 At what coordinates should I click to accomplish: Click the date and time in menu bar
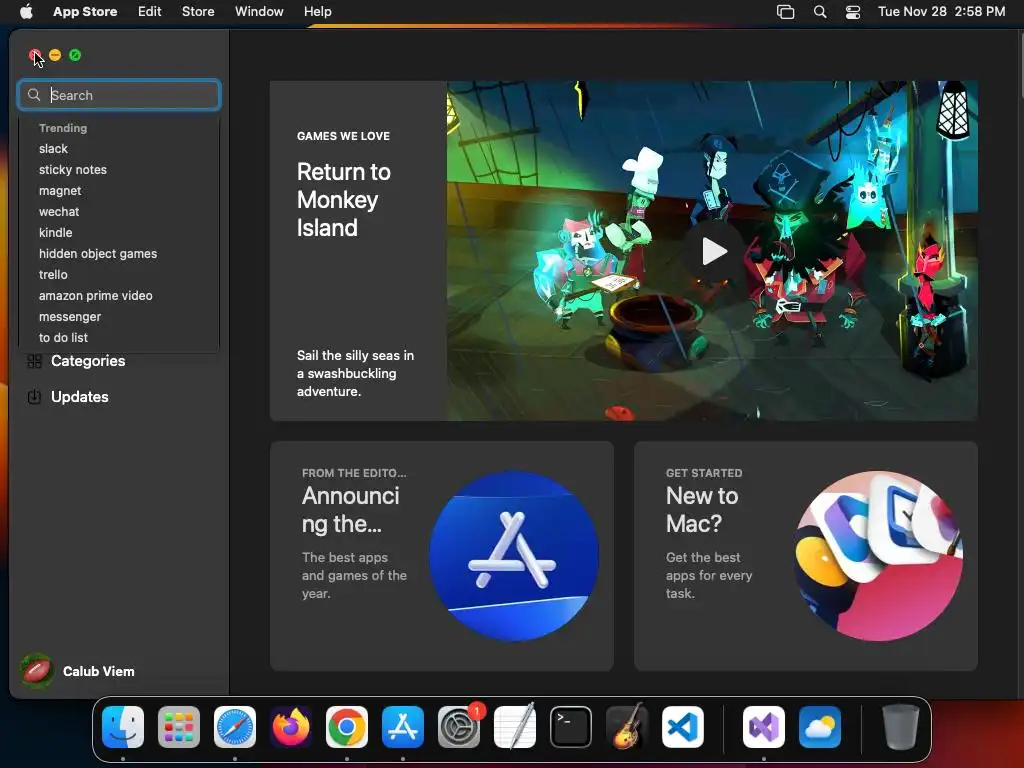coord(942,11)
